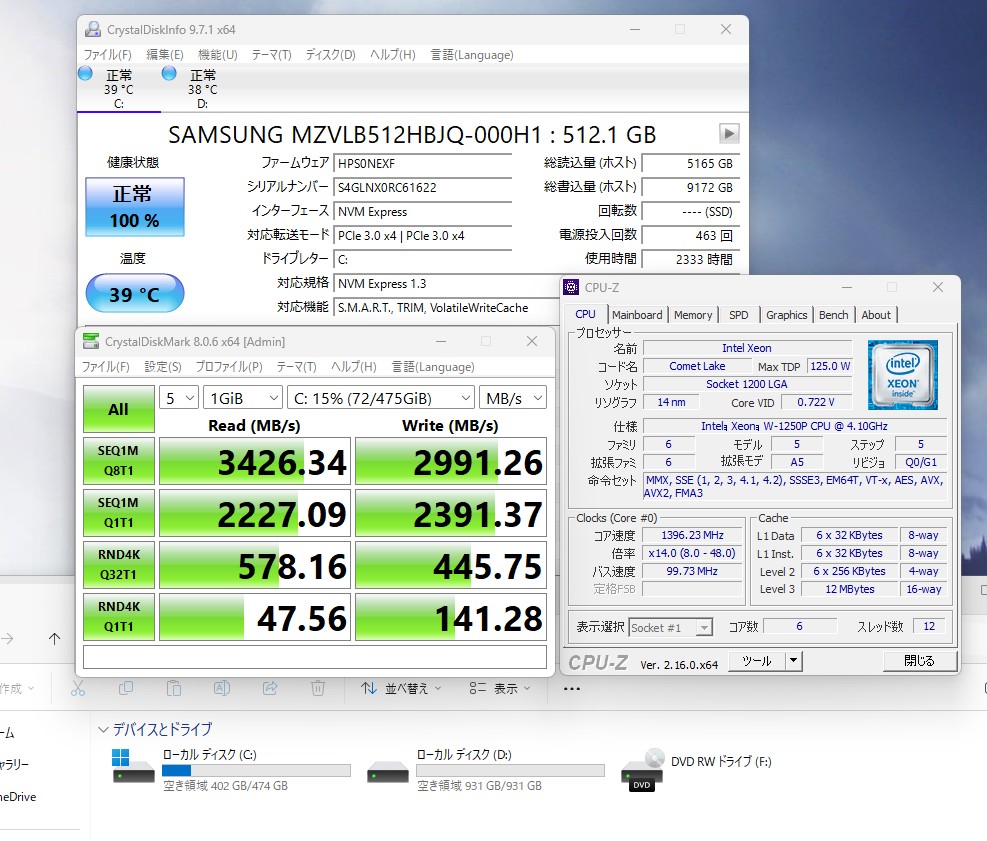
Task: Click the Share icon in Explorer toolbar
Action: [x=270, y=689]
